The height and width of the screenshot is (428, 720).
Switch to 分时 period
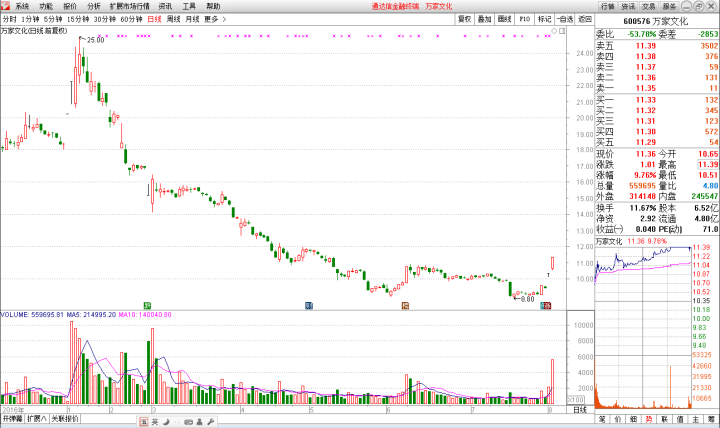coord(9,19)
